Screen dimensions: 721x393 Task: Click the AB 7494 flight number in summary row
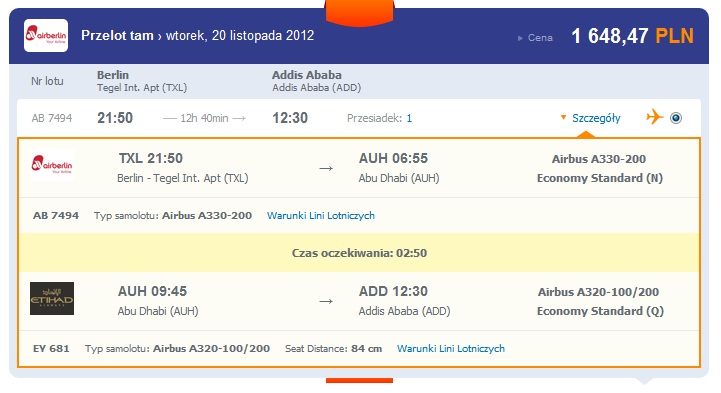pyautogui.click(x=52, y=119)
